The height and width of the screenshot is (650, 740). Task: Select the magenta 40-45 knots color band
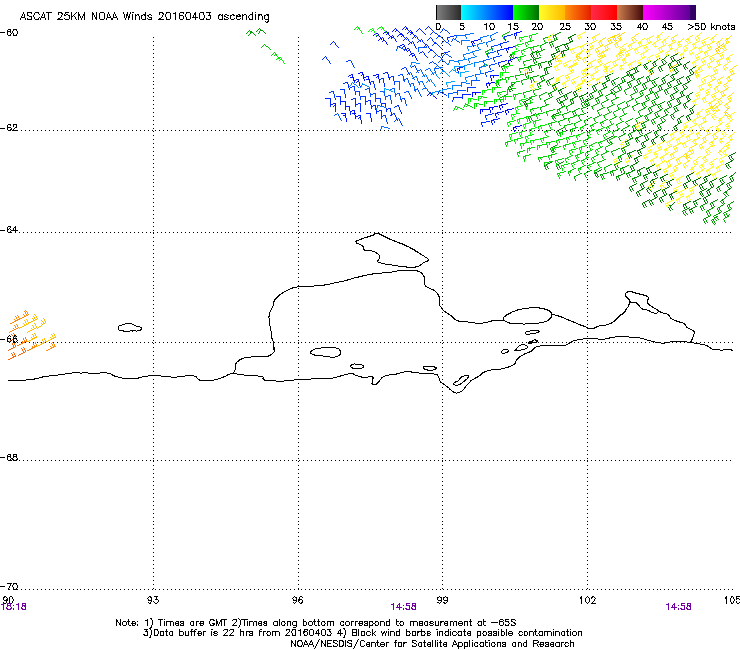[656, 12]
